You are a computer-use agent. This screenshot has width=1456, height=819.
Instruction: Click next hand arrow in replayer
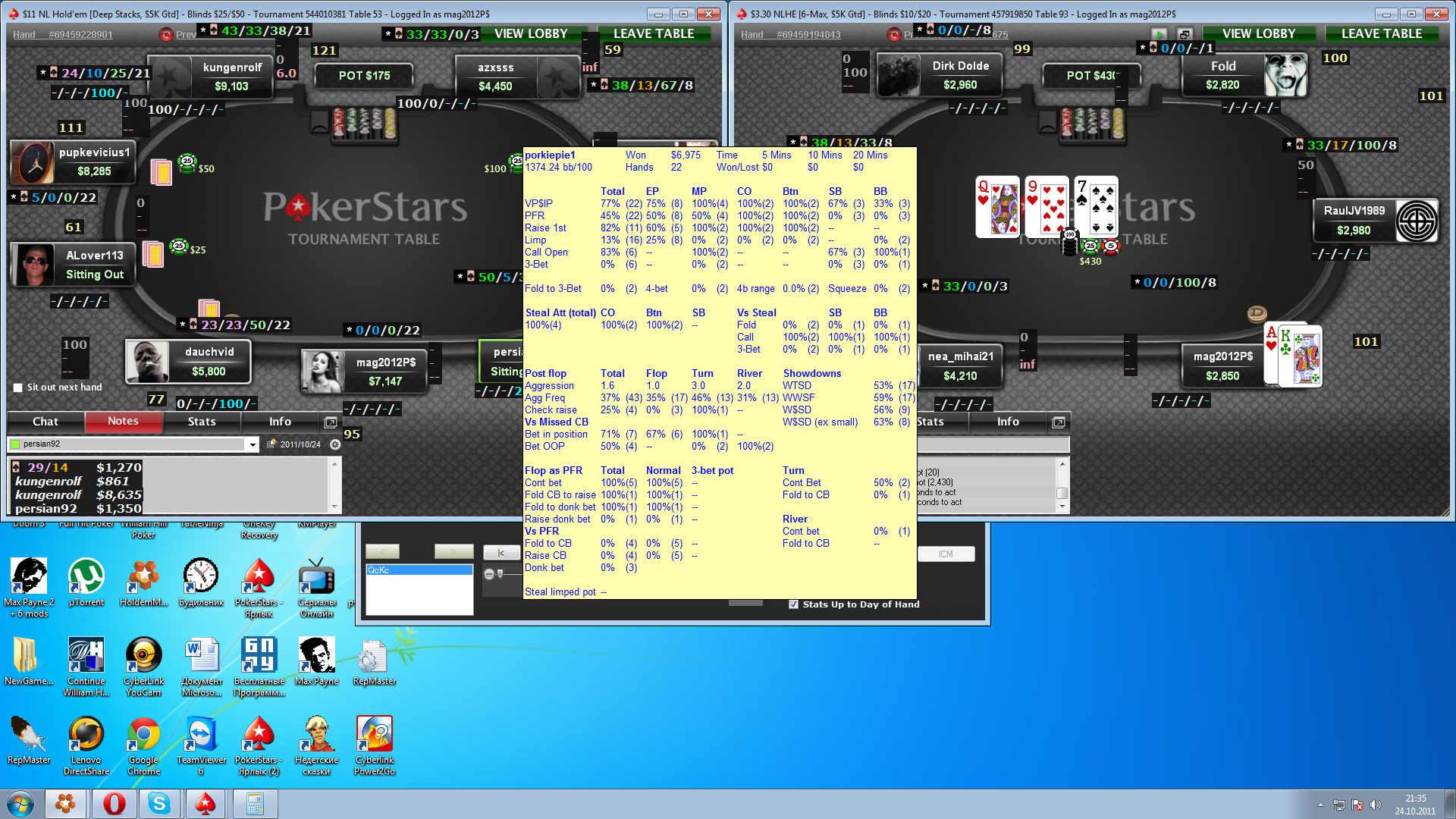tap(453, 551)
